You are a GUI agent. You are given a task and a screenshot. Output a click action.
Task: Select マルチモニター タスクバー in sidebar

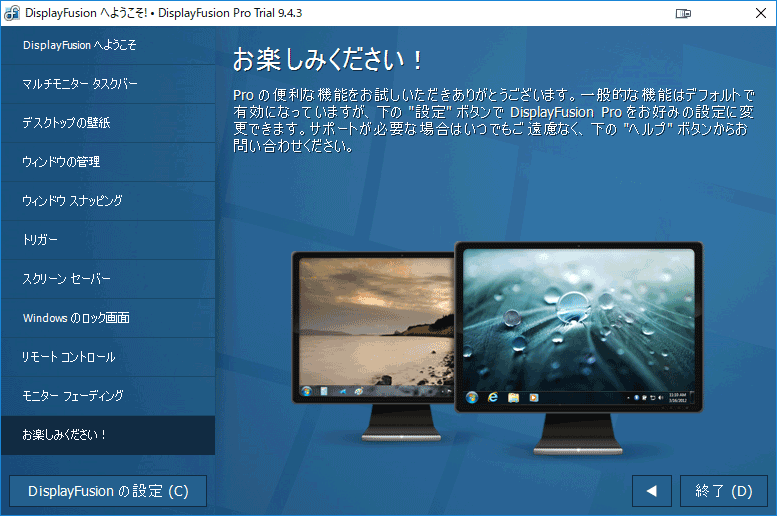[x=108, y=84]
